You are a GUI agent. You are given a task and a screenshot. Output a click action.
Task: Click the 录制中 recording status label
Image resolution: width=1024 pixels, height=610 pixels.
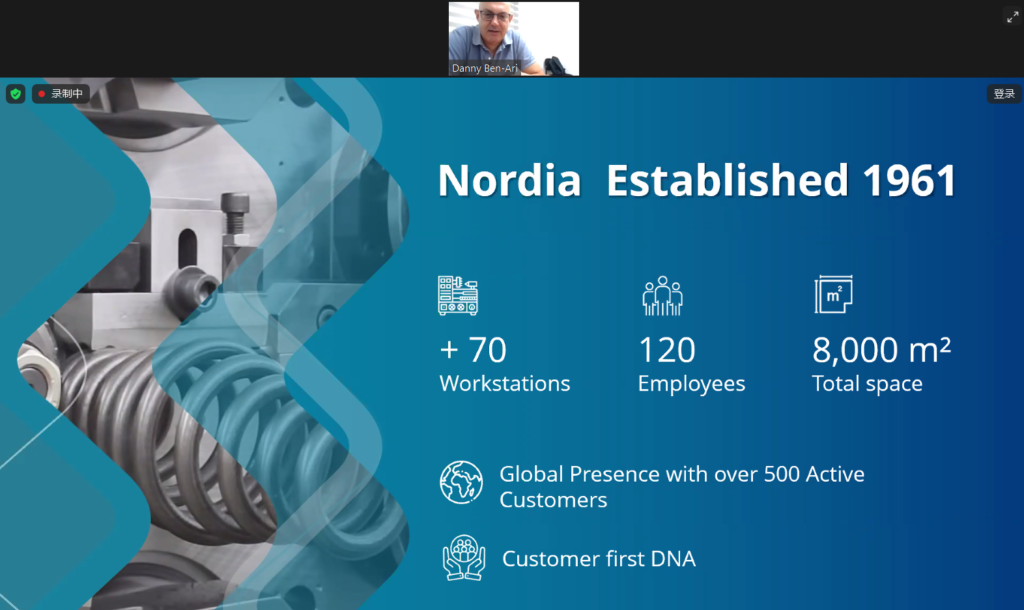pos(69,94)
